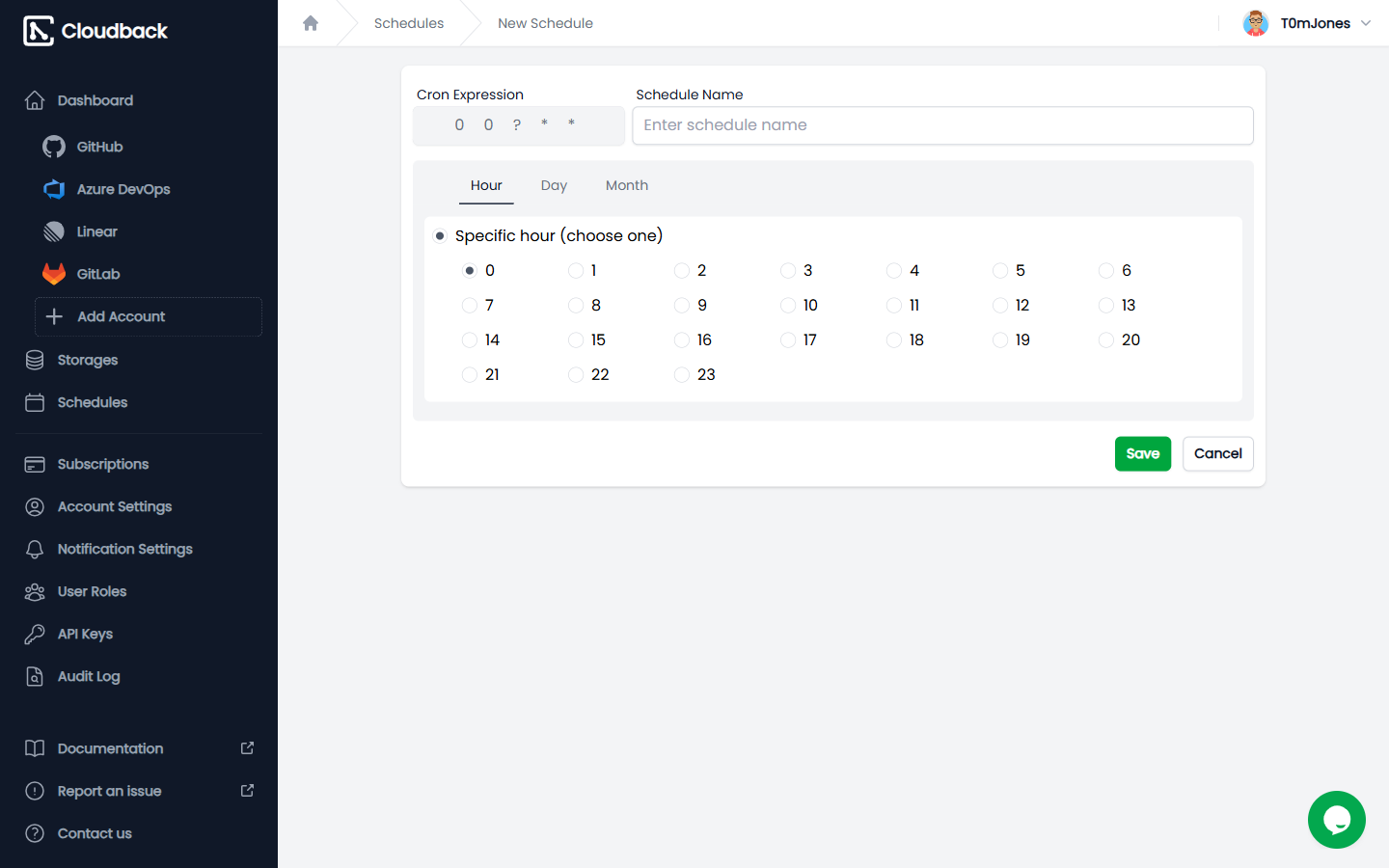The height and width of the screenshot is (868, 1389).
Task: Click the TOmJones user avatar
Action: [1256, 23]
